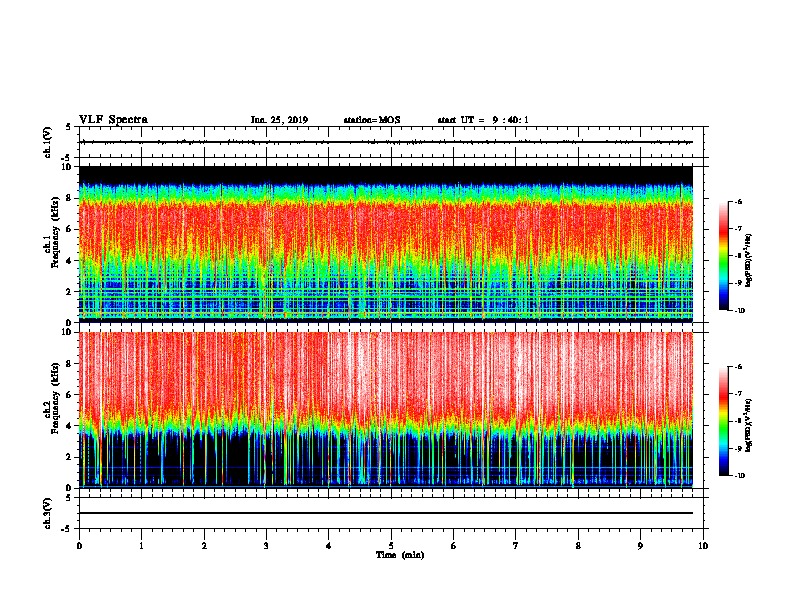Click the "-7" tick on ch.2 colorbar

pos(738,394)
